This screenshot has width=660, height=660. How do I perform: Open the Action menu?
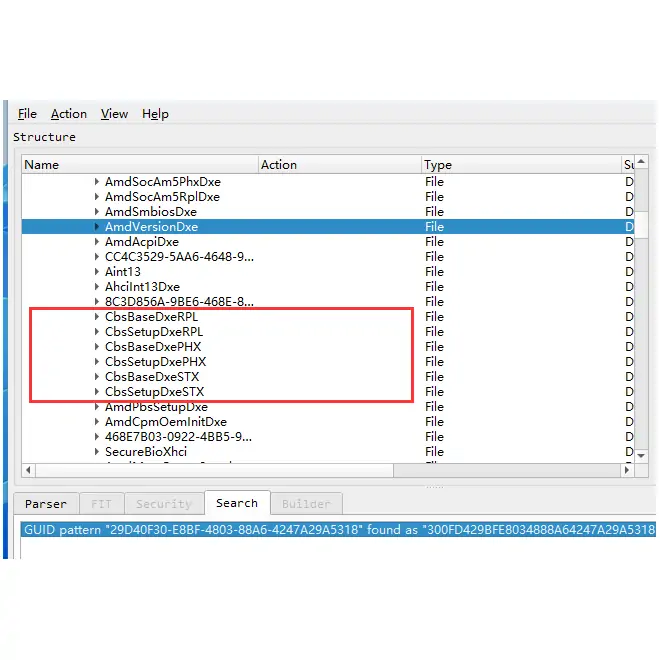click(69, 114)
